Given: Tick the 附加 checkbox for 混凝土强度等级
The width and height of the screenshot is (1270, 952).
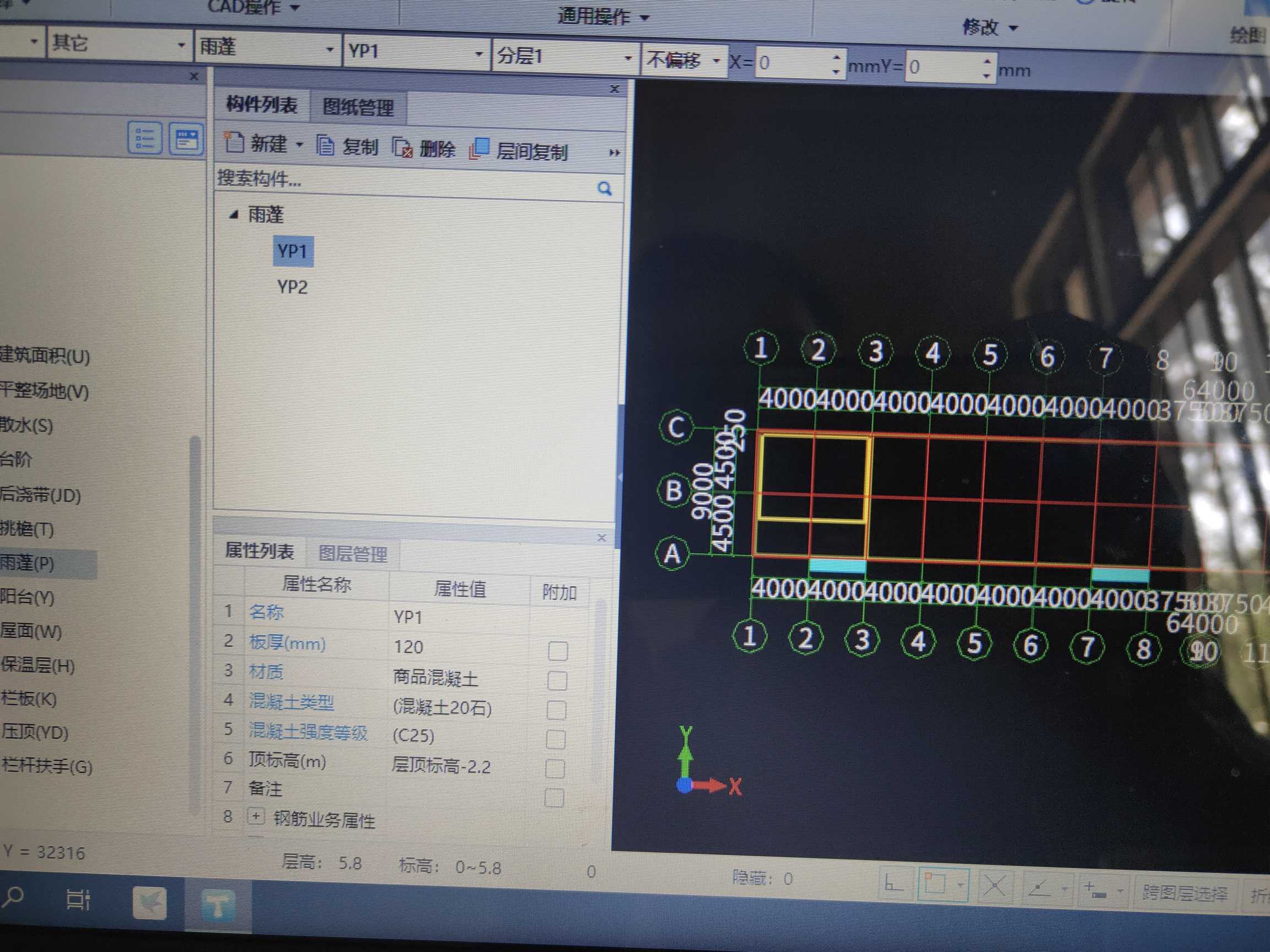Looking at the screenshot, I should [556, 740].
